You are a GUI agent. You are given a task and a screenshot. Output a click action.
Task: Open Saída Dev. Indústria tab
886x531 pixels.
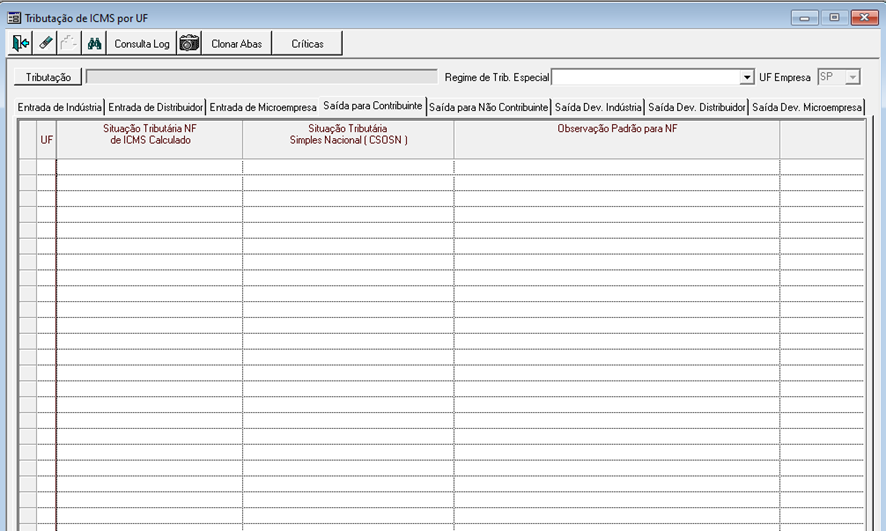tap(598, 107)
